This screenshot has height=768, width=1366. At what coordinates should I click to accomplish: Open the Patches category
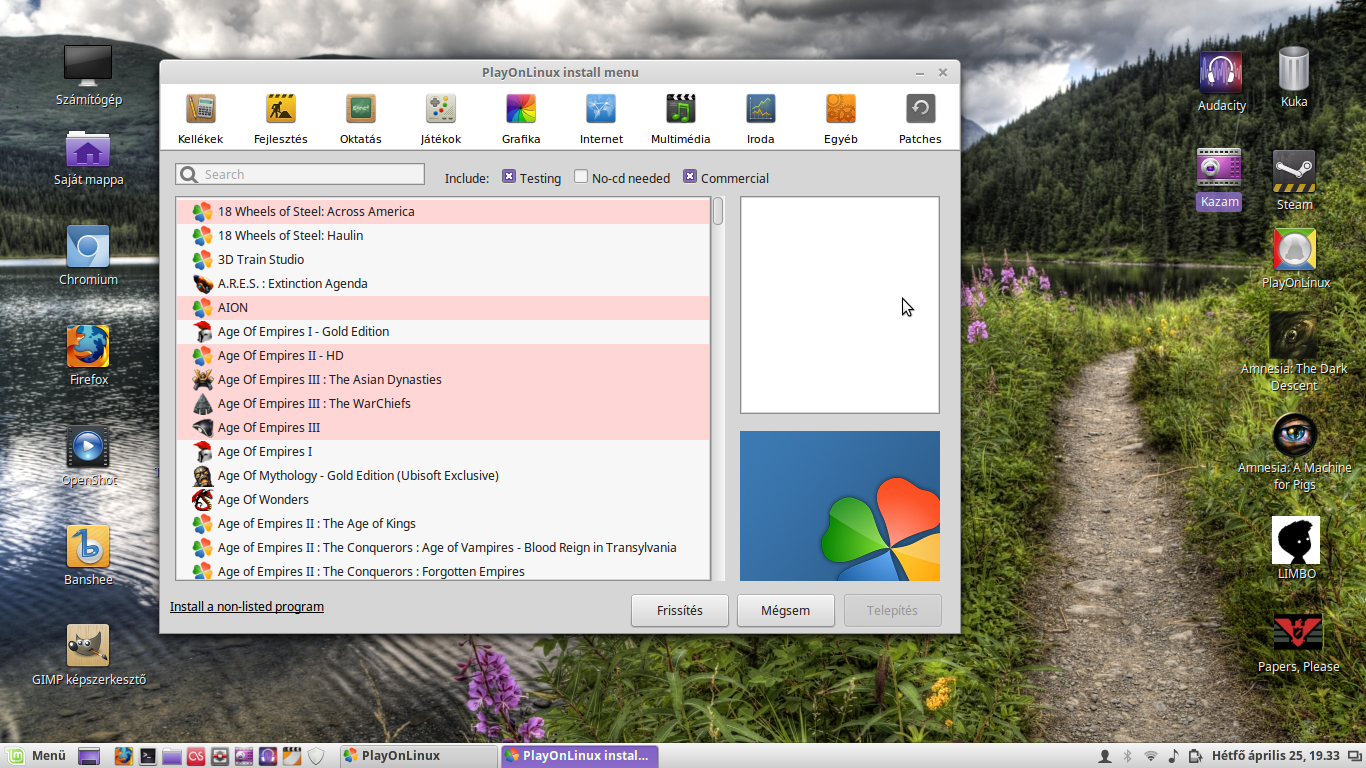(x=920, y=119)
